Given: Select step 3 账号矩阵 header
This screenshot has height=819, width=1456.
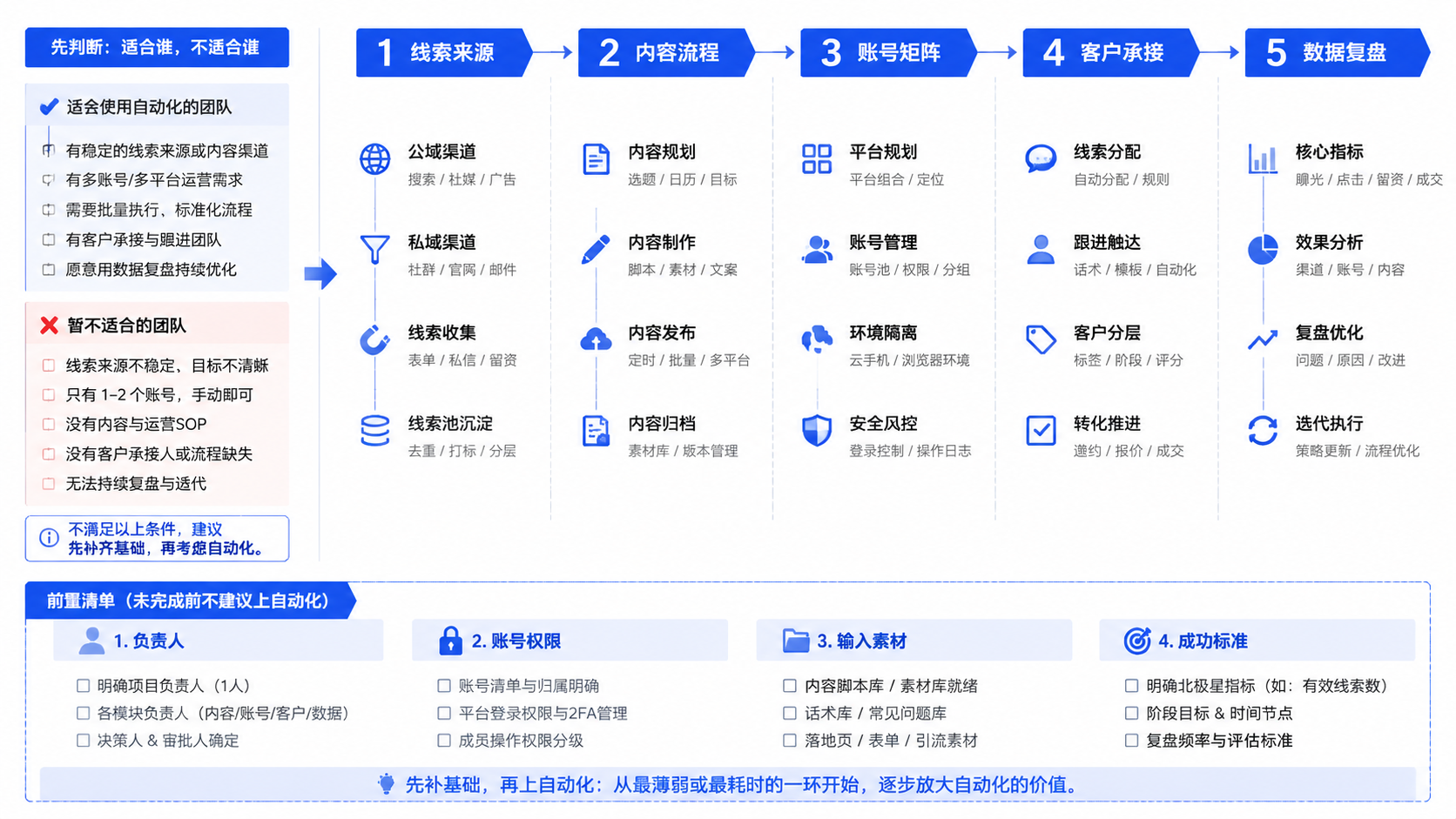Looking at the screenshot, I should 888,52.
